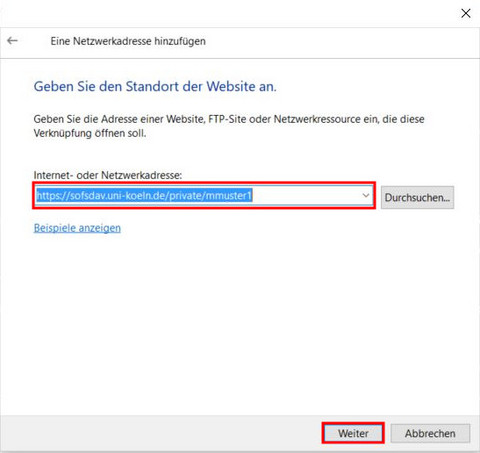Expand the network address combo box arrow
Viewport: 480px width, 453px height.
click(x=366, y=195)
